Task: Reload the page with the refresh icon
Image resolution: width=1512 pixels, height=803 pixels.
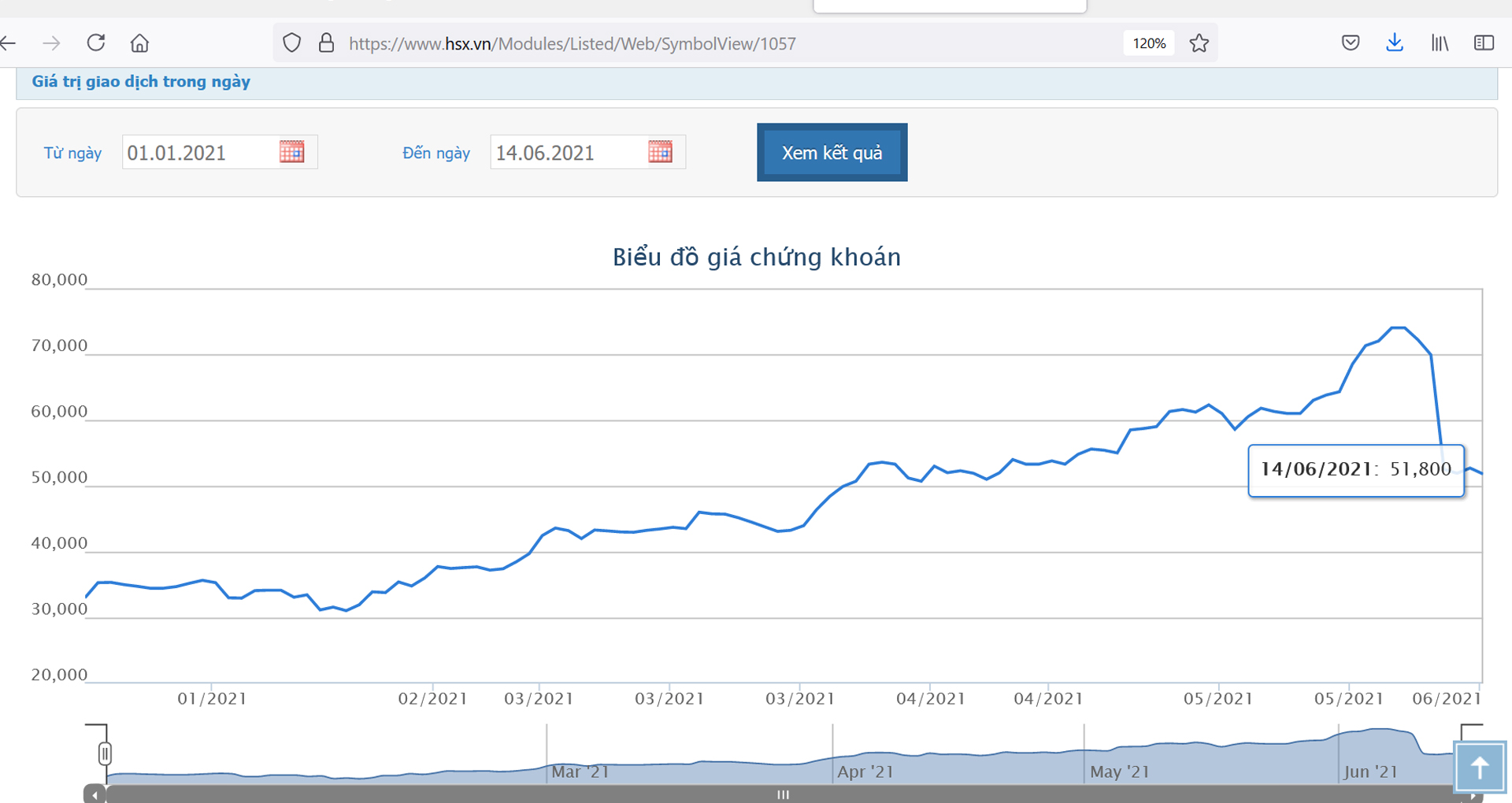Action: point(96,43)
